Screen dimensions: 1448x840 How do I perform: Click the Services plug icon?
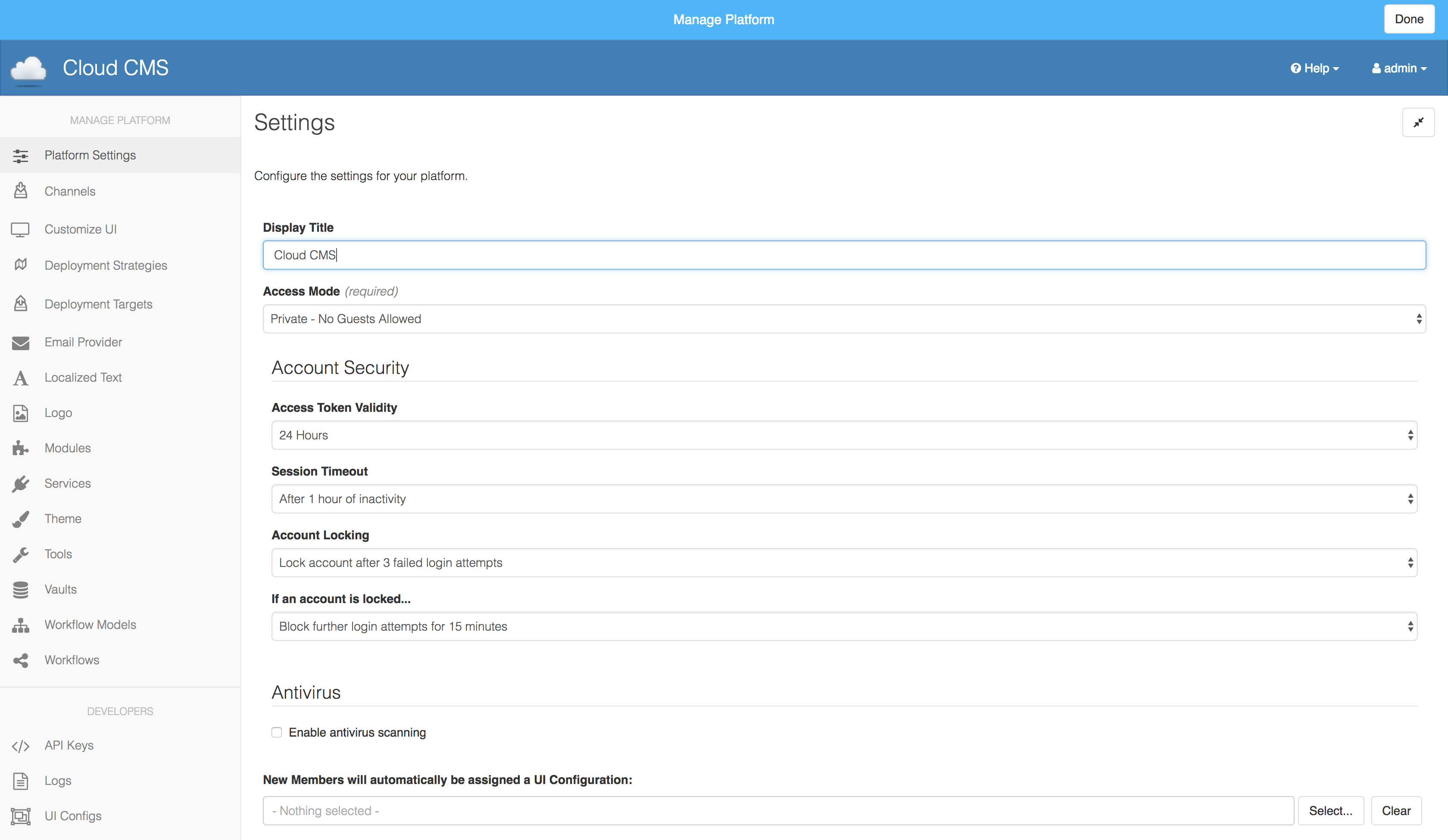click(x=21, y=484)
